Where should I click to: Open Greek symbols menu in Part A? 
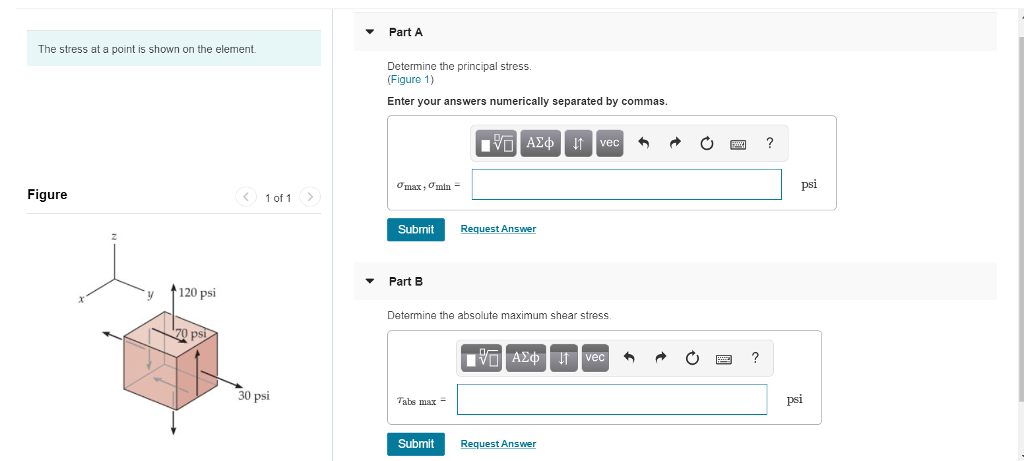[x=539, y=143]
